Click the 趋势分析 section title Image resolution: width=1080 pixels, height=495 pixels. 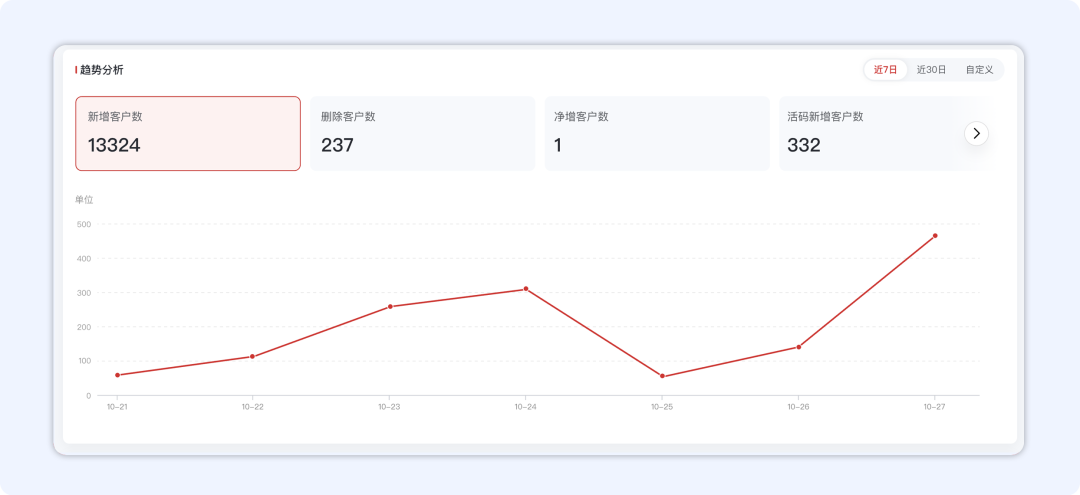[102, 70]
